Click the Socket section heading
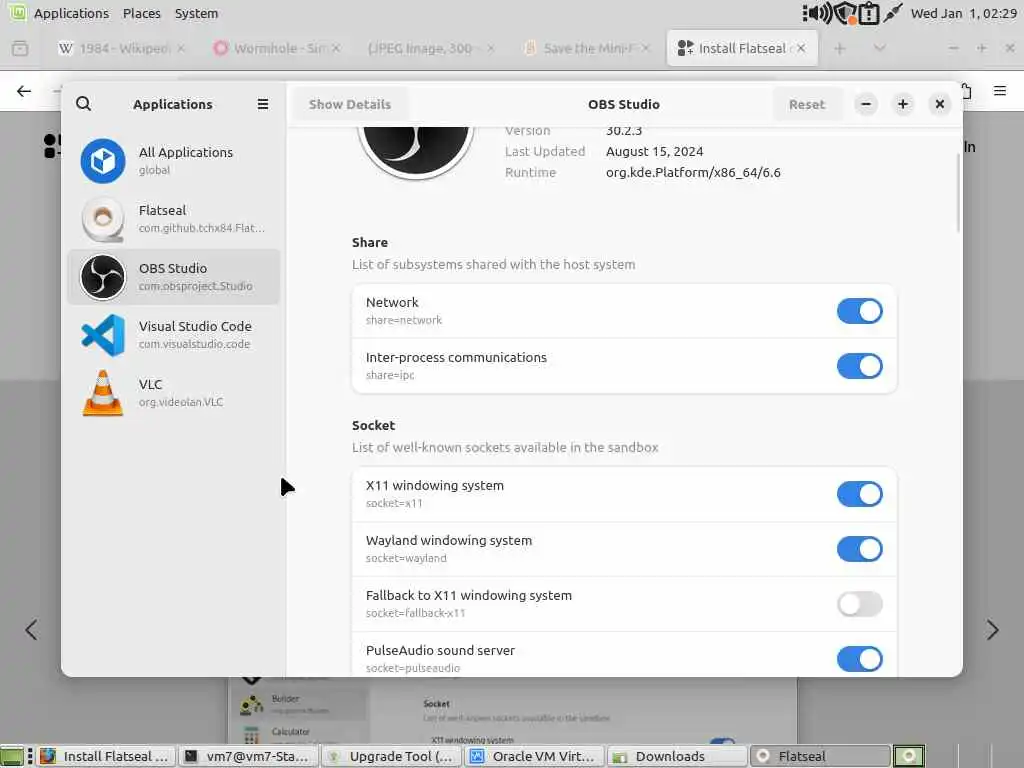 [x=374, y=425]
